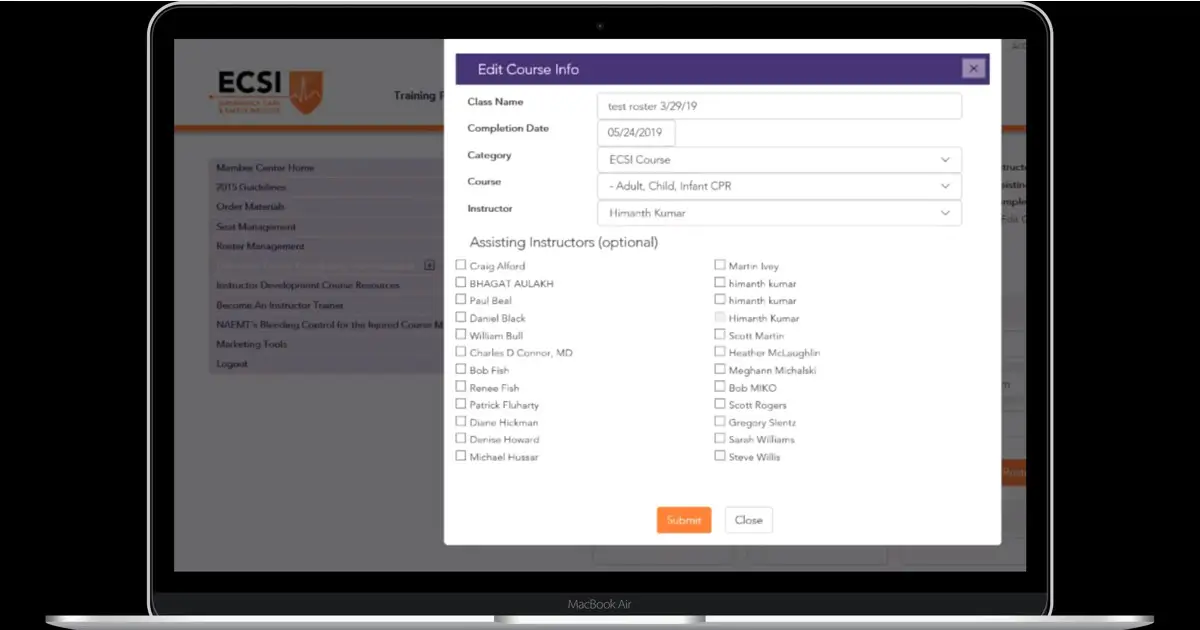Click the plus icon in sidebar menu
Image resolution: width=1200 pixels, height=630 pixels.
tap(429, 265)
